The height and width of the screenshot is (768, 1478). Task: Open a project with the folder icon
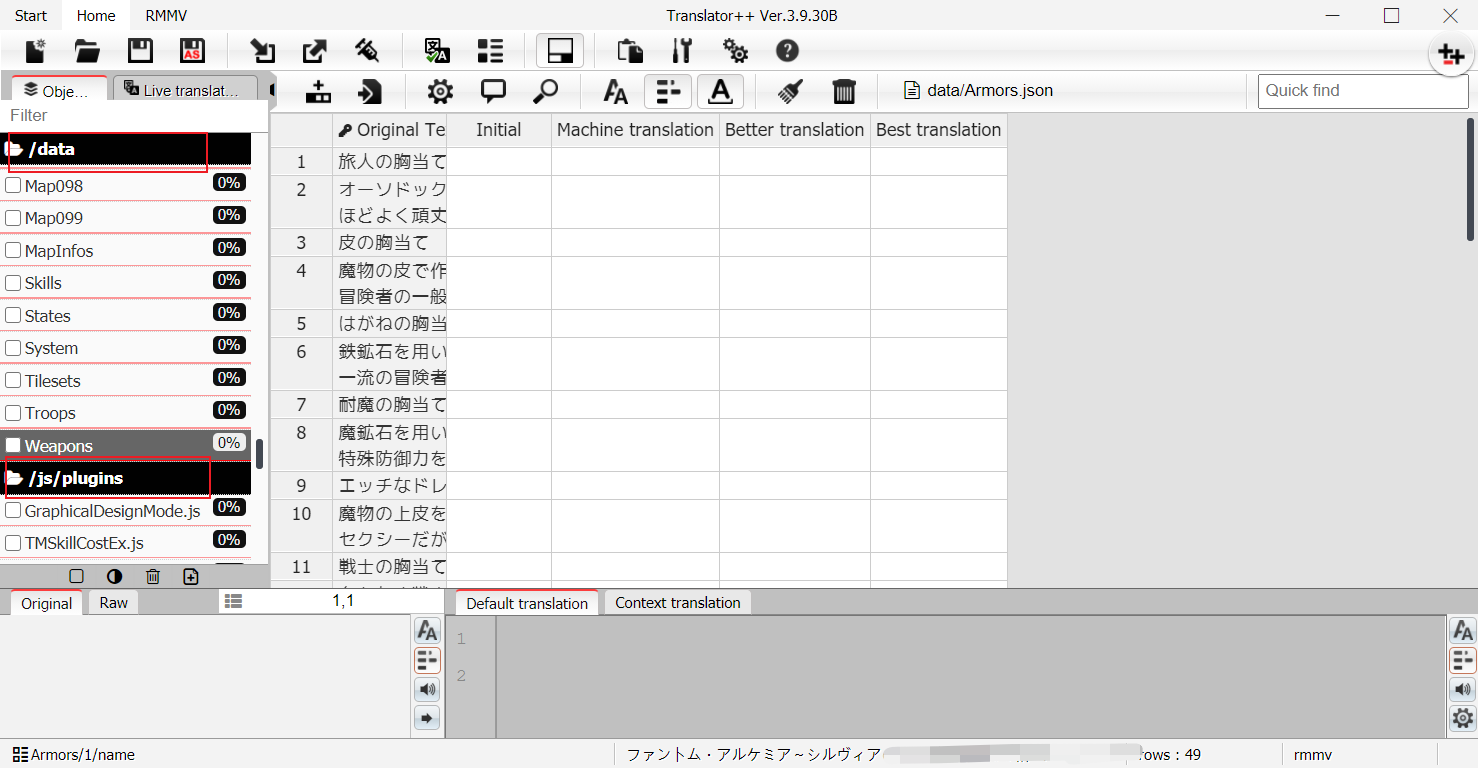tap(87, 50)
